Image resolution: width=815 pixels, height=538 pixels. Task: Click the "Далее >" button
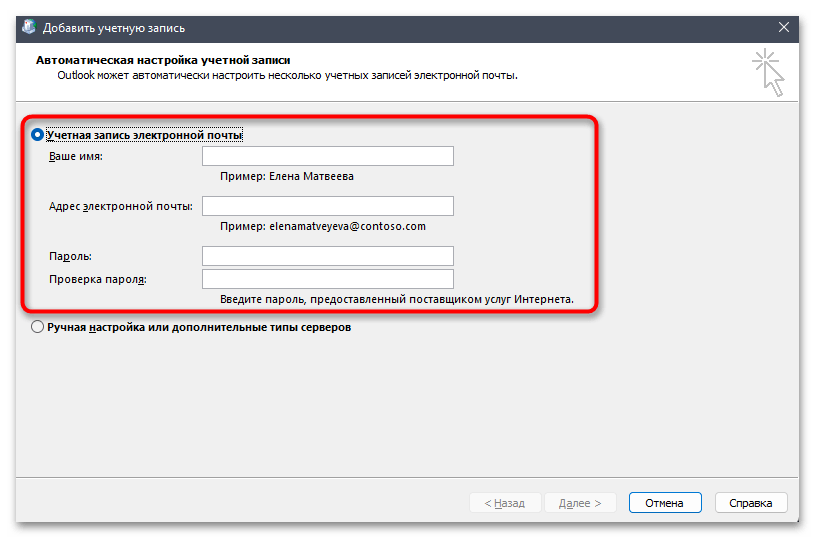pyautogui.click(x=580, y=503)
